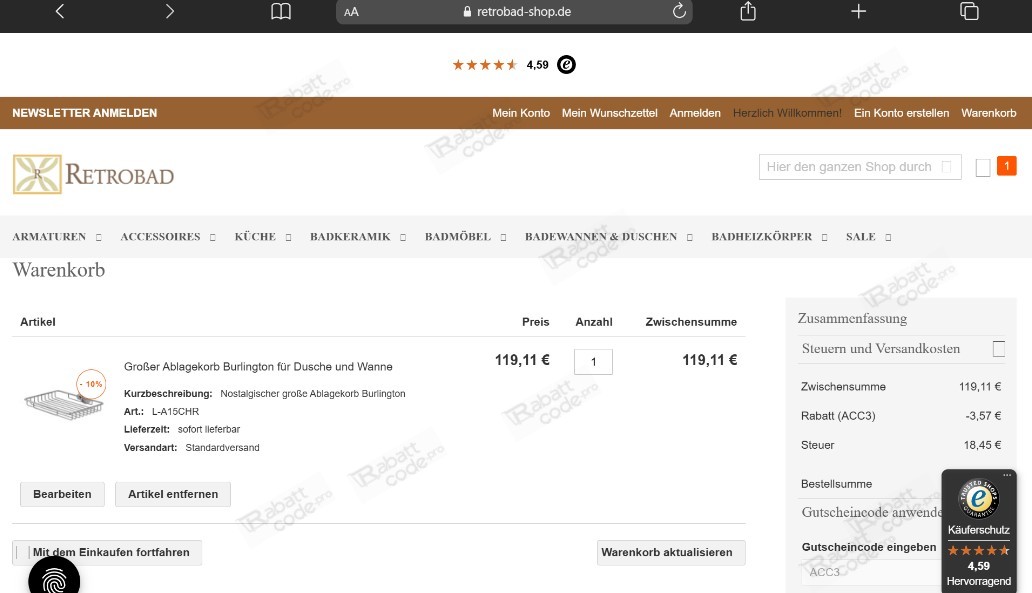Click the shop search field
1032x593 pixels.
[860, 167]
